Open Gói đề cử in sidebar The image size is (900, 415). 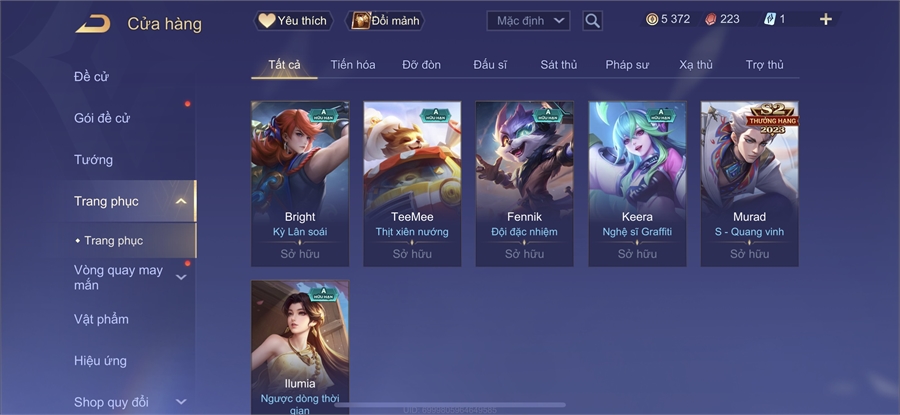(102, 118)
